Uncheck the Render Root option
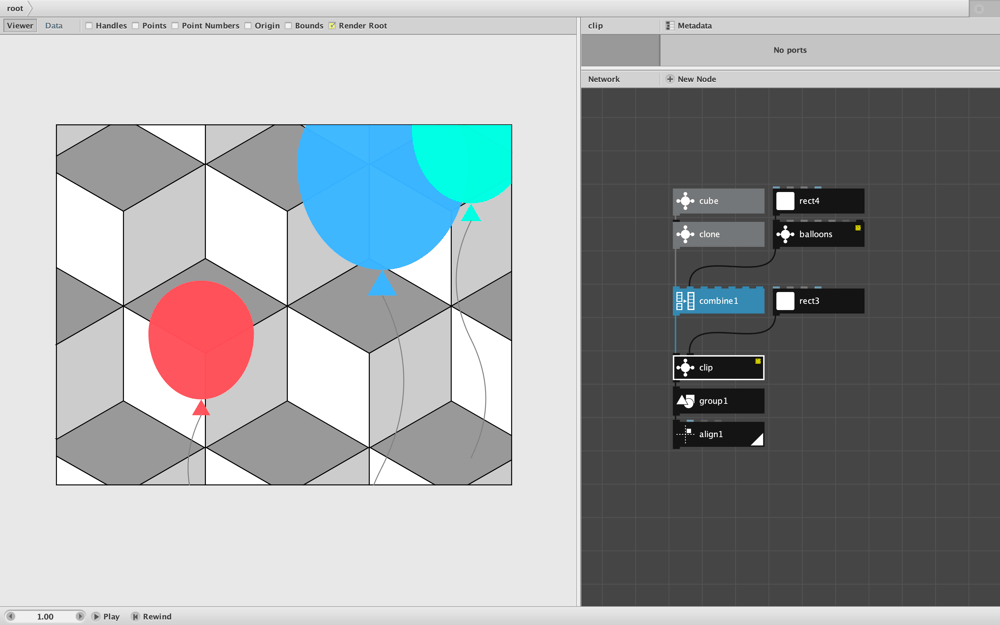The image size is (1000, 625). point(332,26)
